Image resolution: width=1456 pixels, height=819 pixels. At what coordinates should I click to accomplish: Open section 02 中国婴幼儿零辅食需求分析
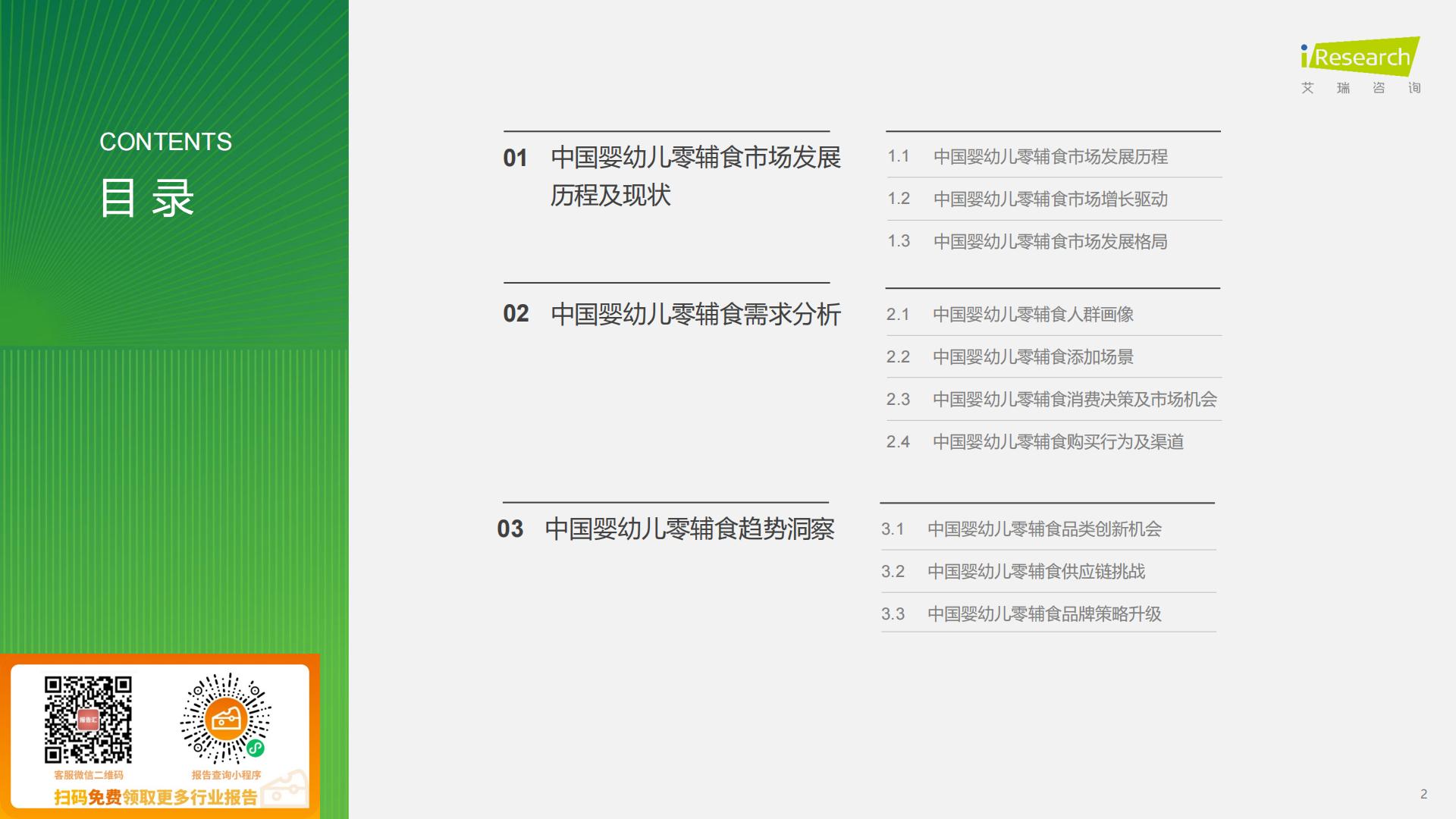(x=672, y=314)
